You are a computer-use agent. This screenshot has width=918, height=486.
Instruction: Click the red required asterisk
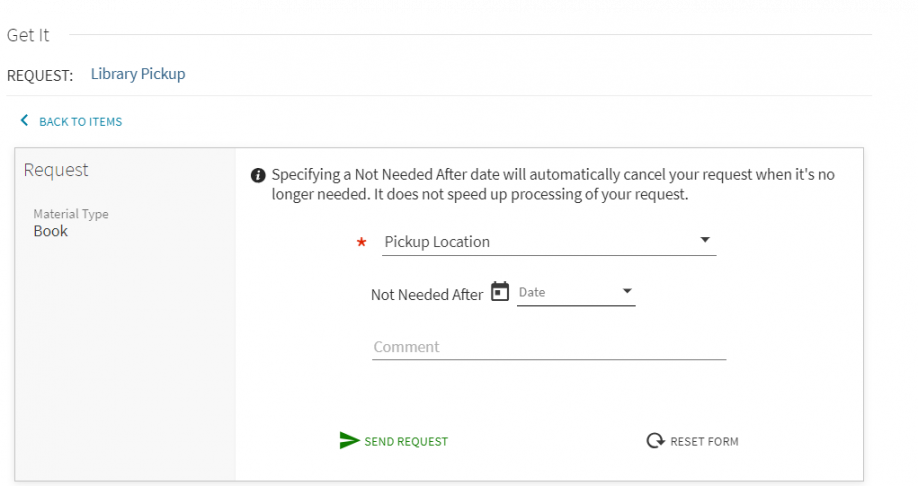[361, 242]
